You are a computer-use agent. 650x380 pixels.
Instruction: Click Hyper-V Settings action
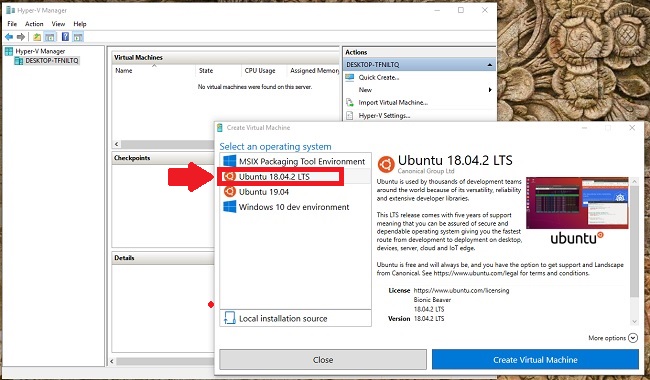coord(384,116)
